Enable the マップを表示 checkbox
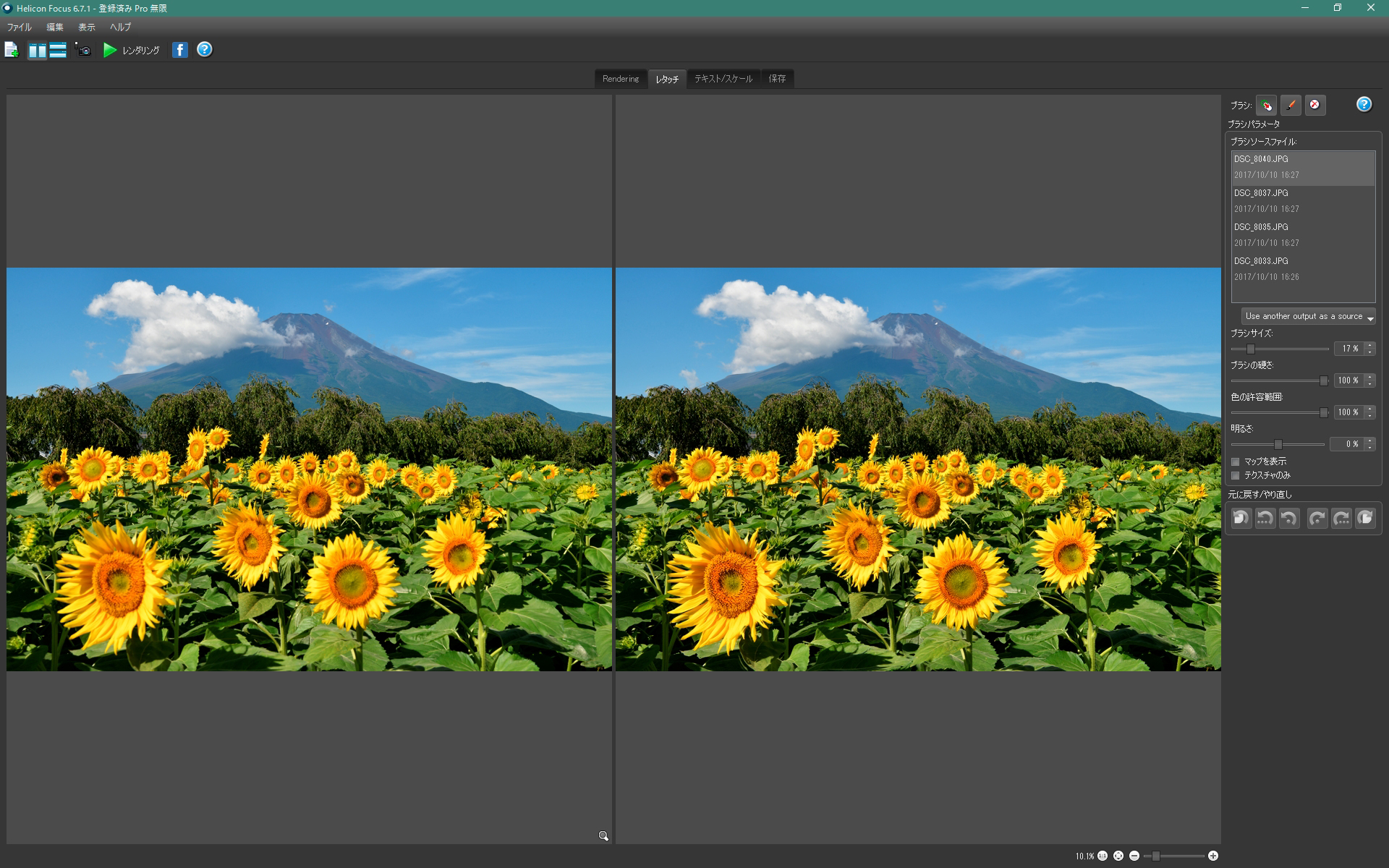Image resolution: width=1389 pixels, height=868 pixels. pyautogui.click(x=1236, y=461)
